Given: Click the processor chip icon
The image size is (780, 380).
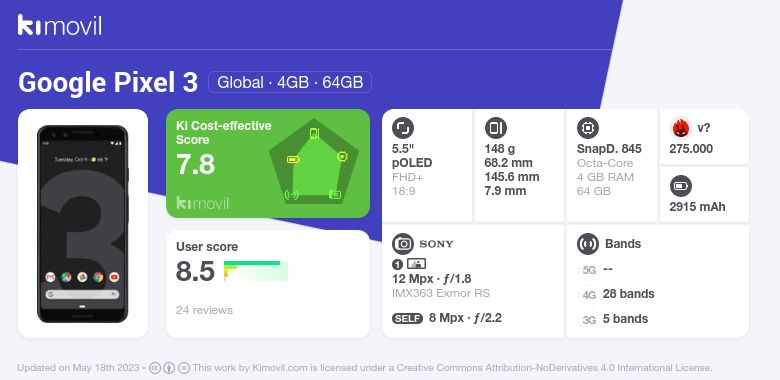Looking at the screenshot, I should pos(587,128).
